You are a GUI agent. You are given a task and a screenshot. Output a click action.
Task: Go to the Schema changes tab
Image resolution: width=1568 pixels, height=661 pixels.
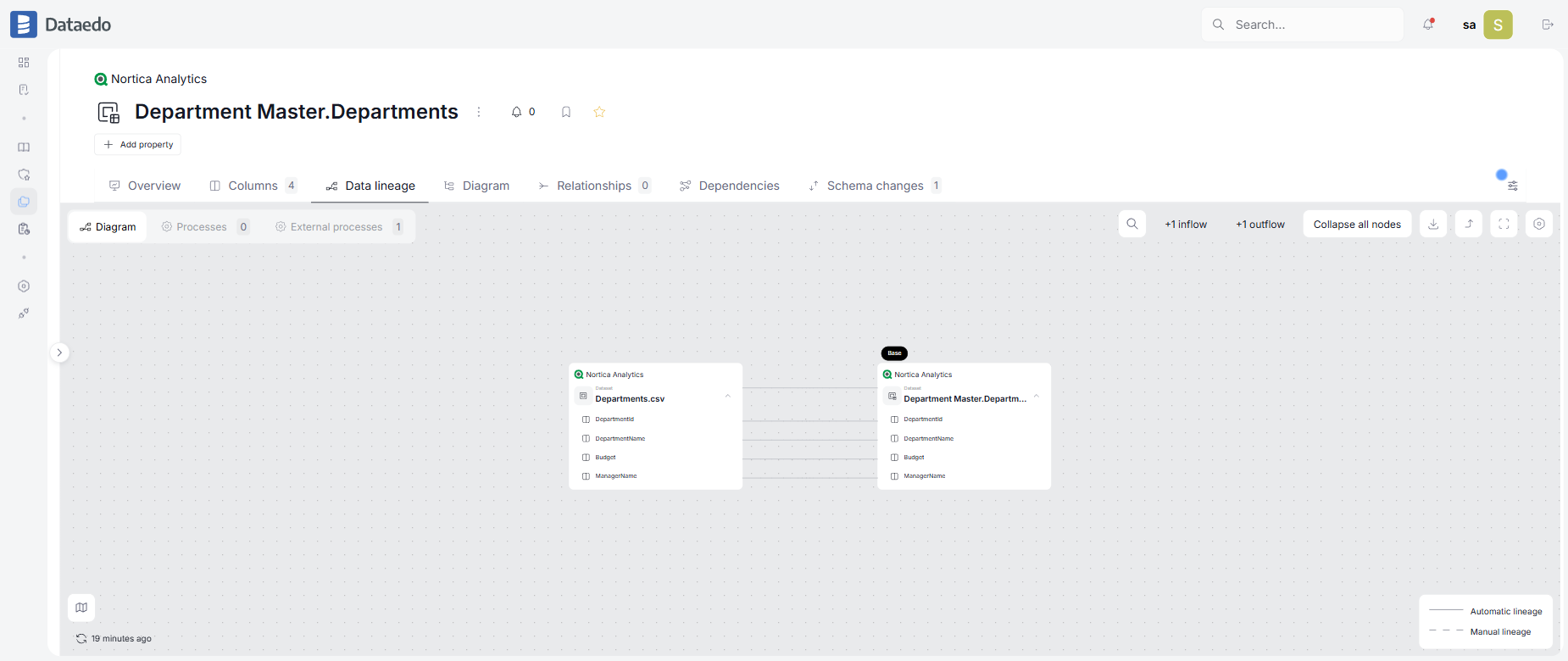875,186
